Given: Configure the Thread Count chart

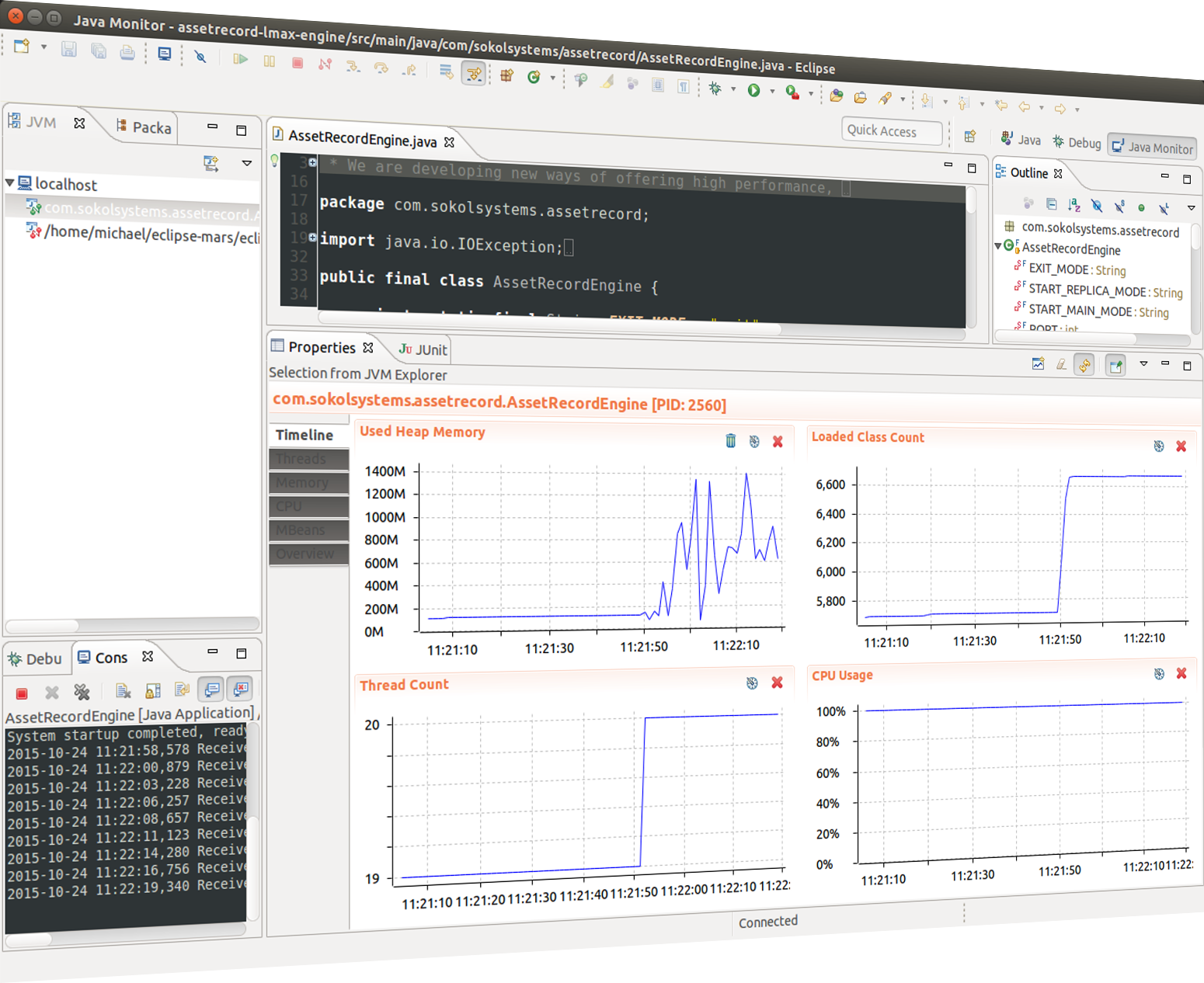Looking at the screenshot, I should tap(752, 683).
